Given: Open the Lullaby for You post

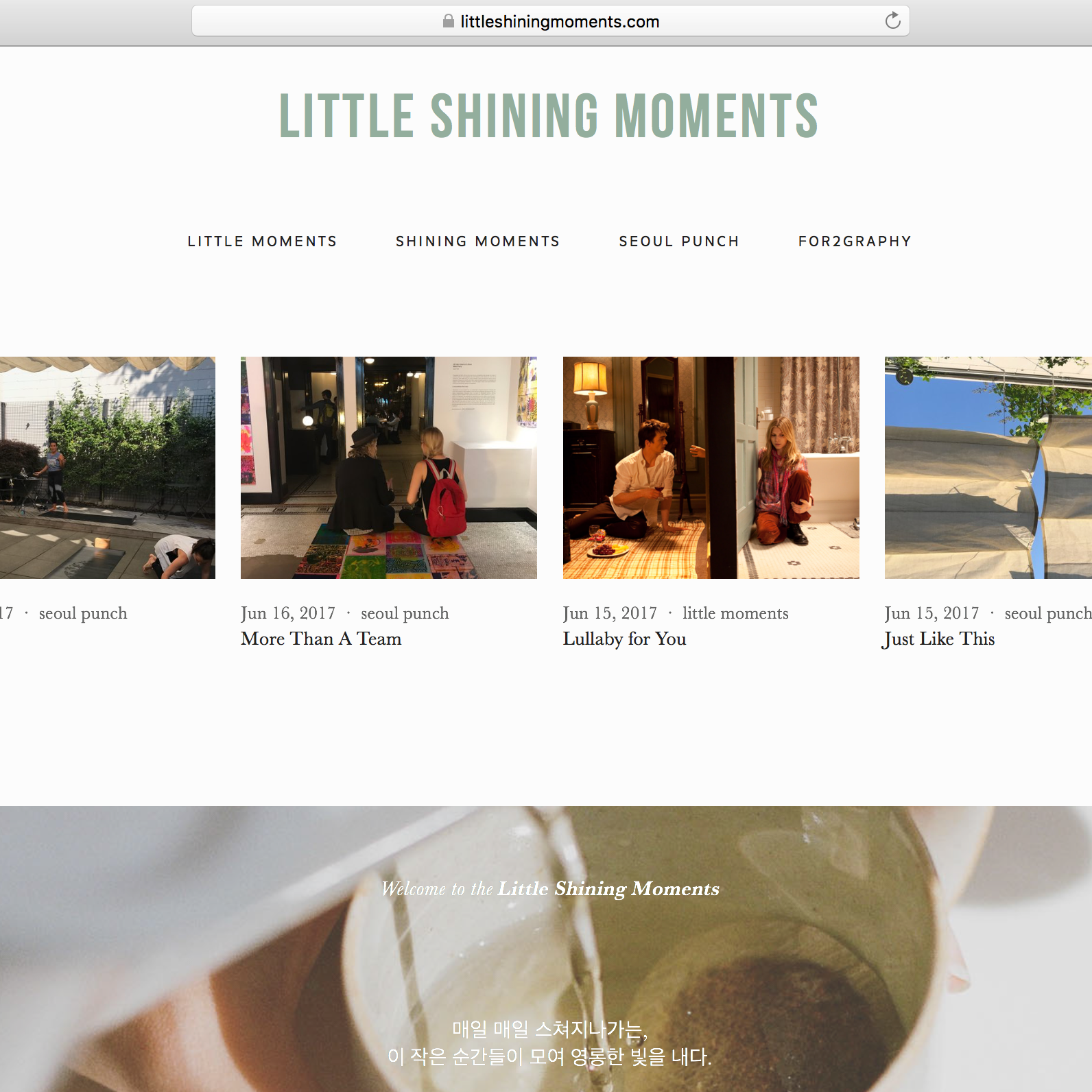Looking at the screenshot, I should tap(624, 639).
